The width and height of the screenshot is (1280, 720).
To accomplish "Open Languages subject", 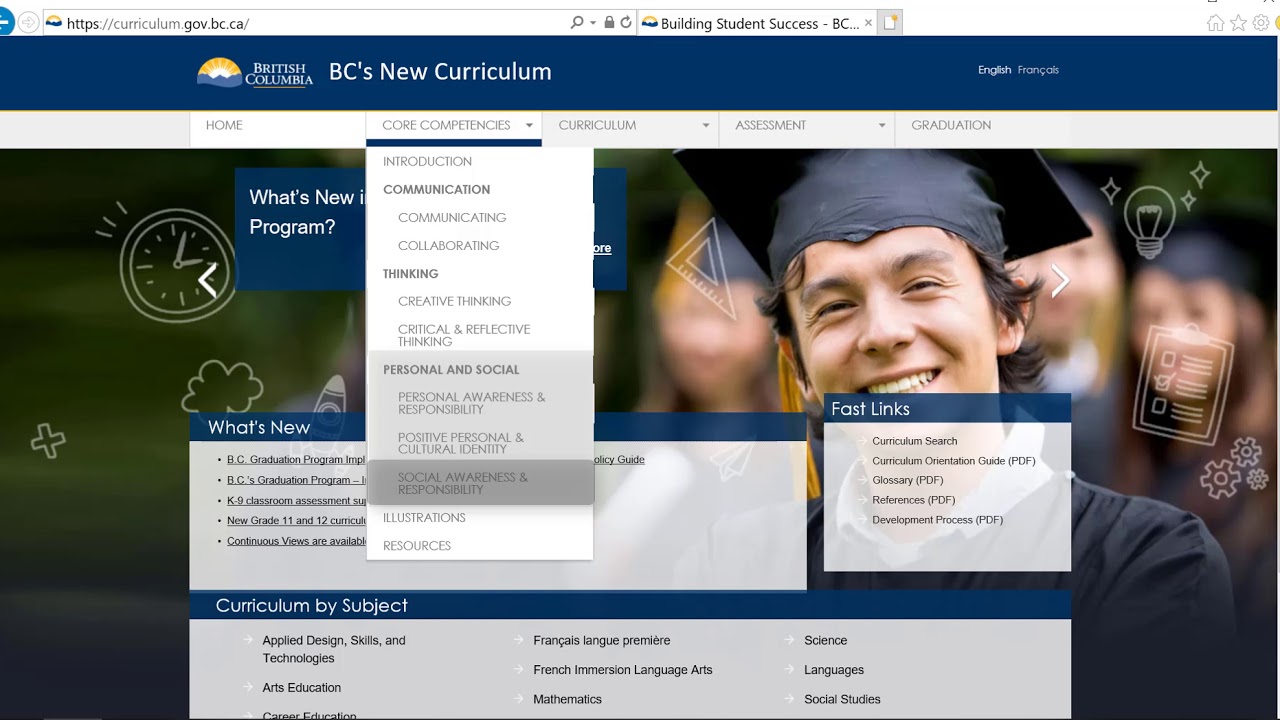I will coord(833,670).
